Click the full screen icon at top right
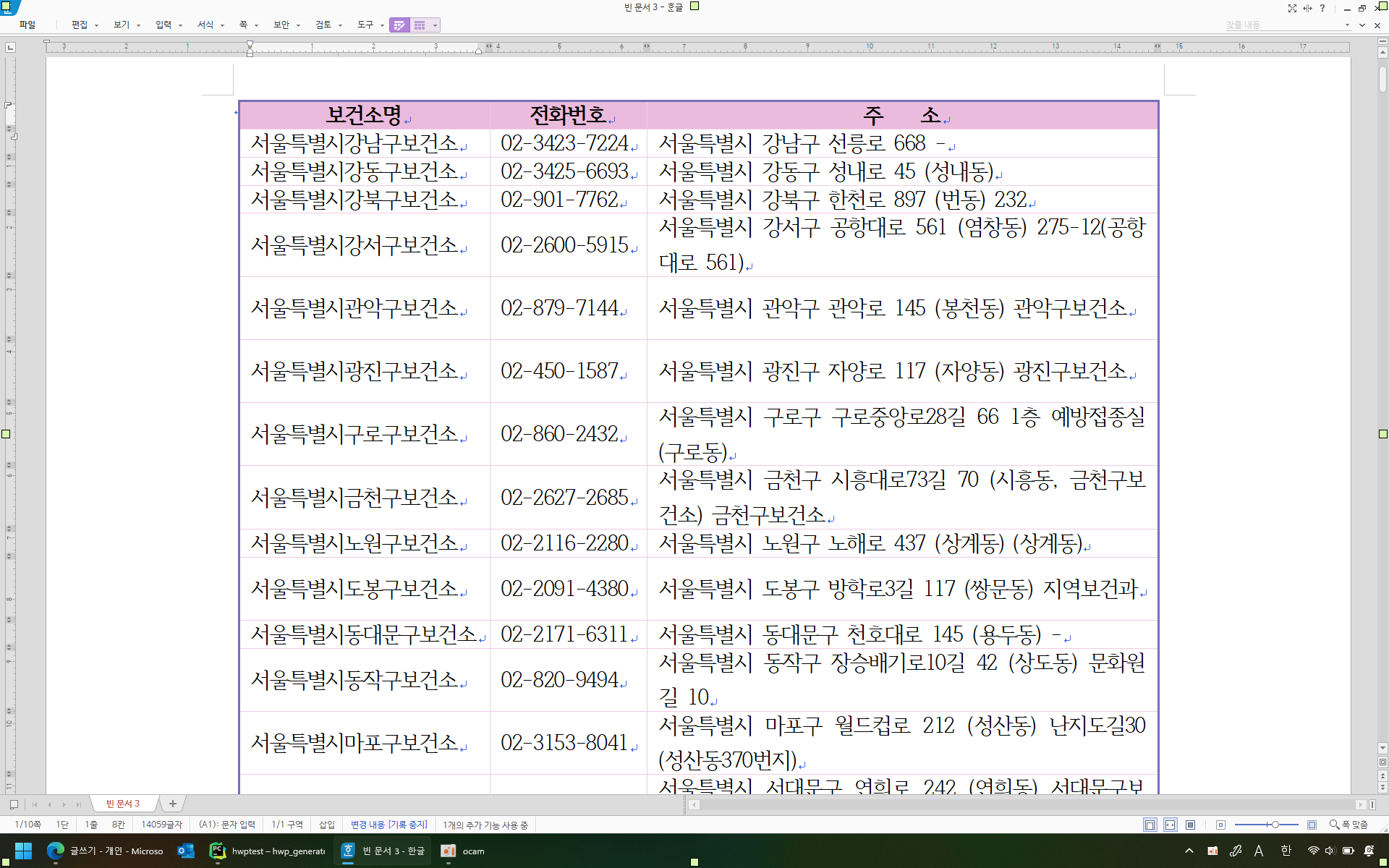 [1292, 9]
